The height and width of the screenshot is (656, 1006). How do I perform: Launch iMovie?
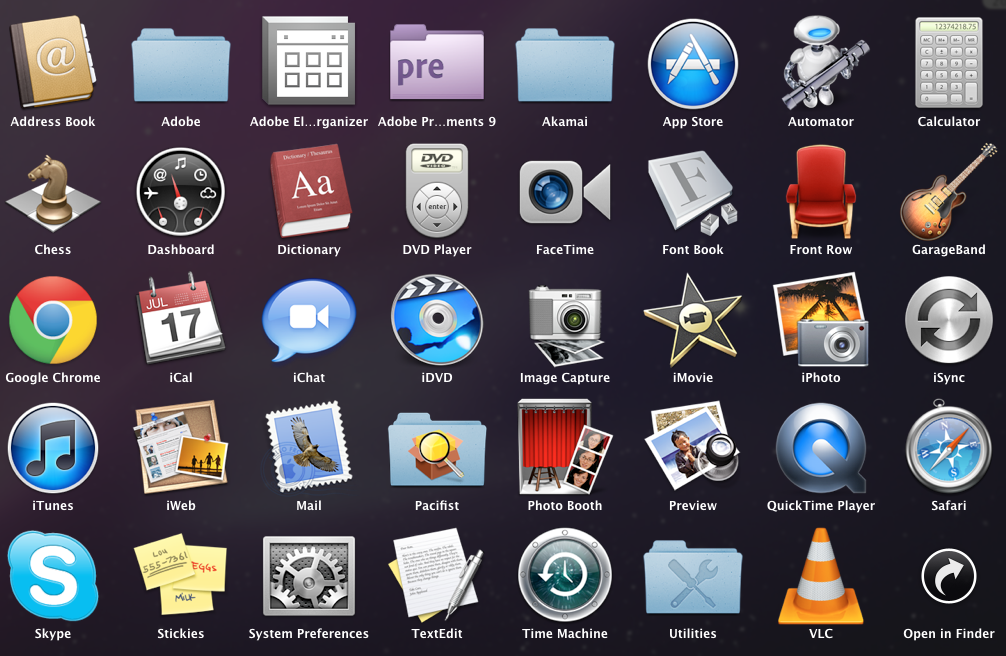693,320
